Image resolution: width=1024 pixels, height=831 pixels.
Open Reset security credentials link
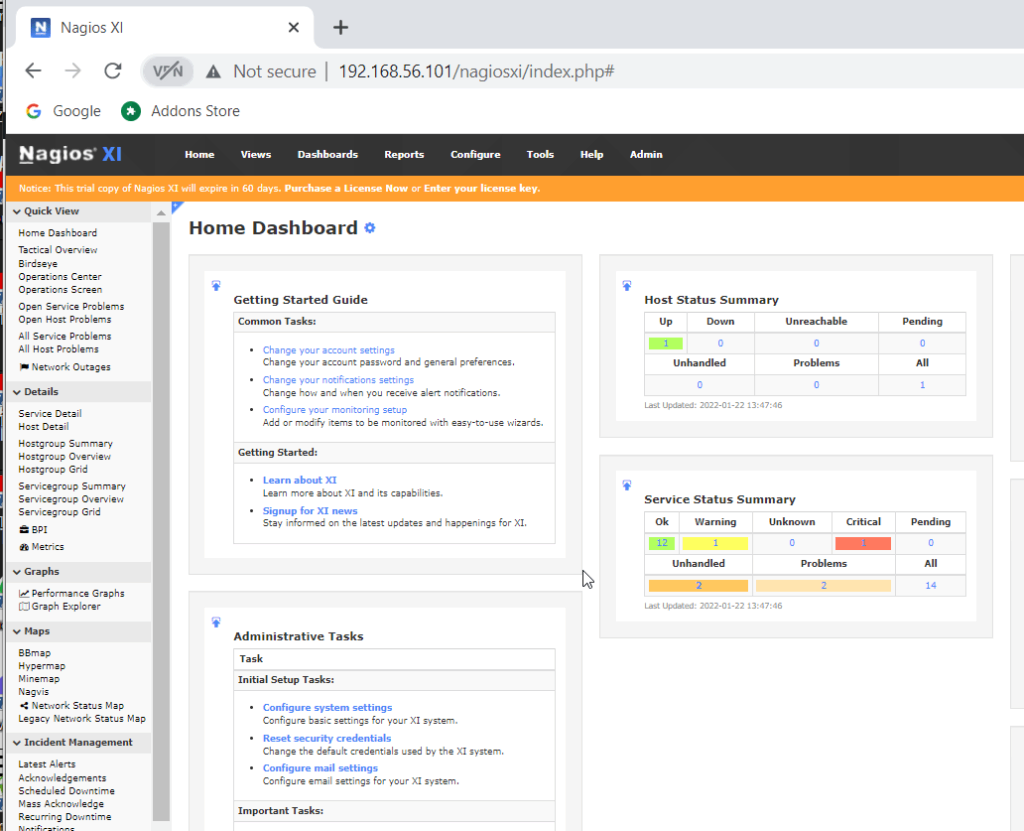tap(327, 738)
